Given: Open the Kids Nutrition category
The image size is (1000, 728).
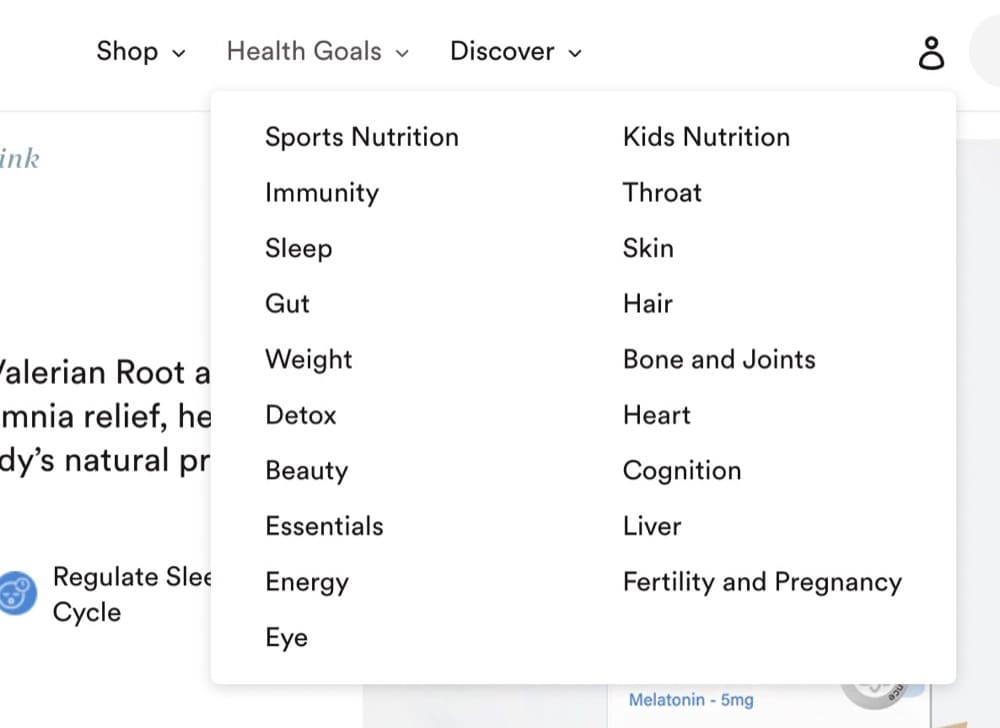Looking at the screenshot, I should pos(707,137).
